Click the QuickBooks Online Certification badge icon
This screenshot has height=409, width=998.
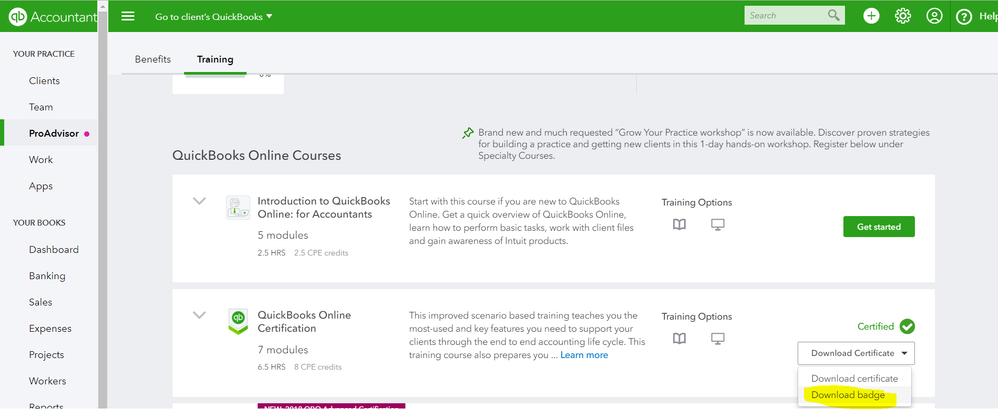click(238, 322)
